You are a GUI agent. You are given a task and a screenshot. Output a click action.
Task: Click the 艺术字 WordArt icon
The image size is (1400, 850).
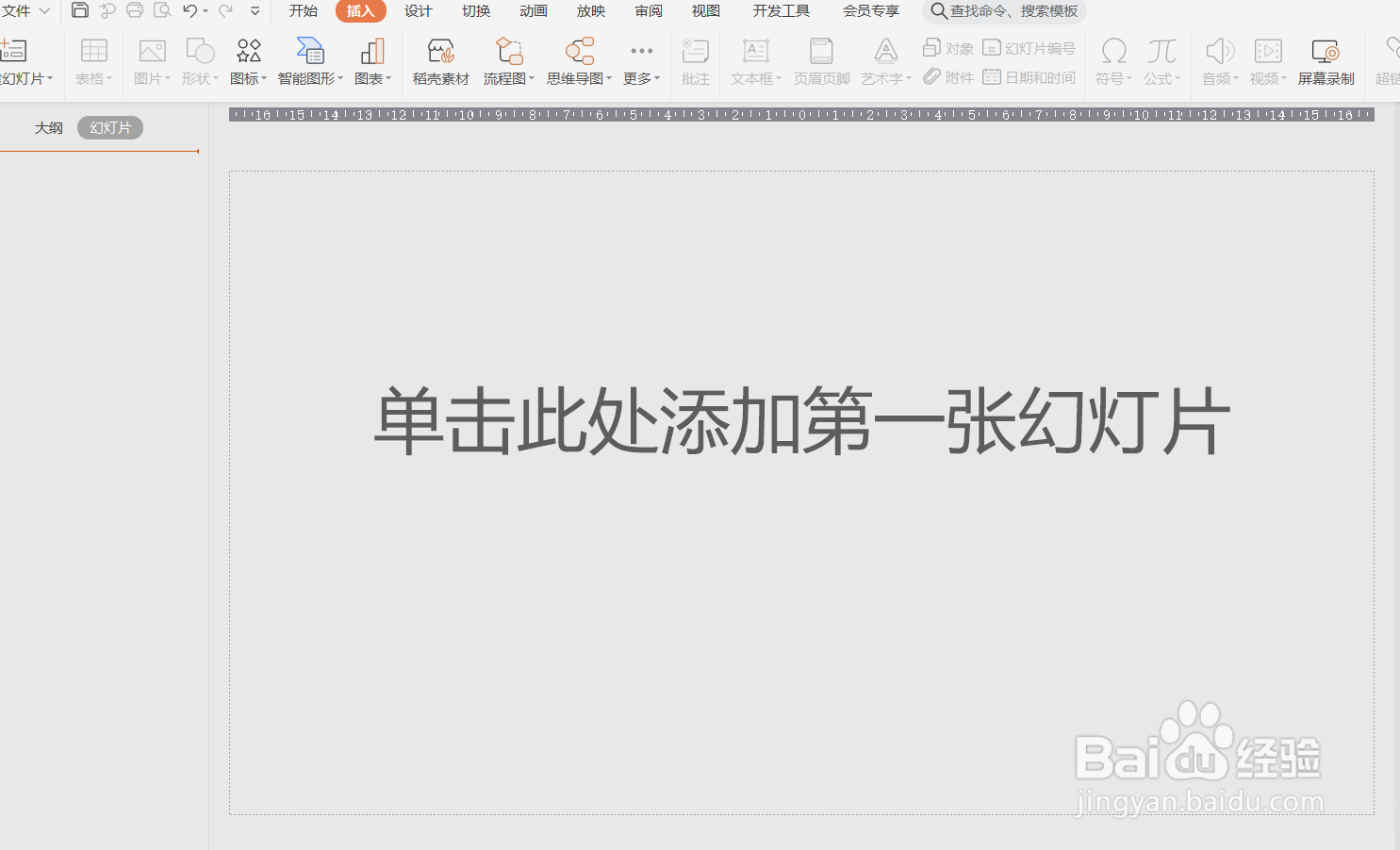click(x=886, y=51)
